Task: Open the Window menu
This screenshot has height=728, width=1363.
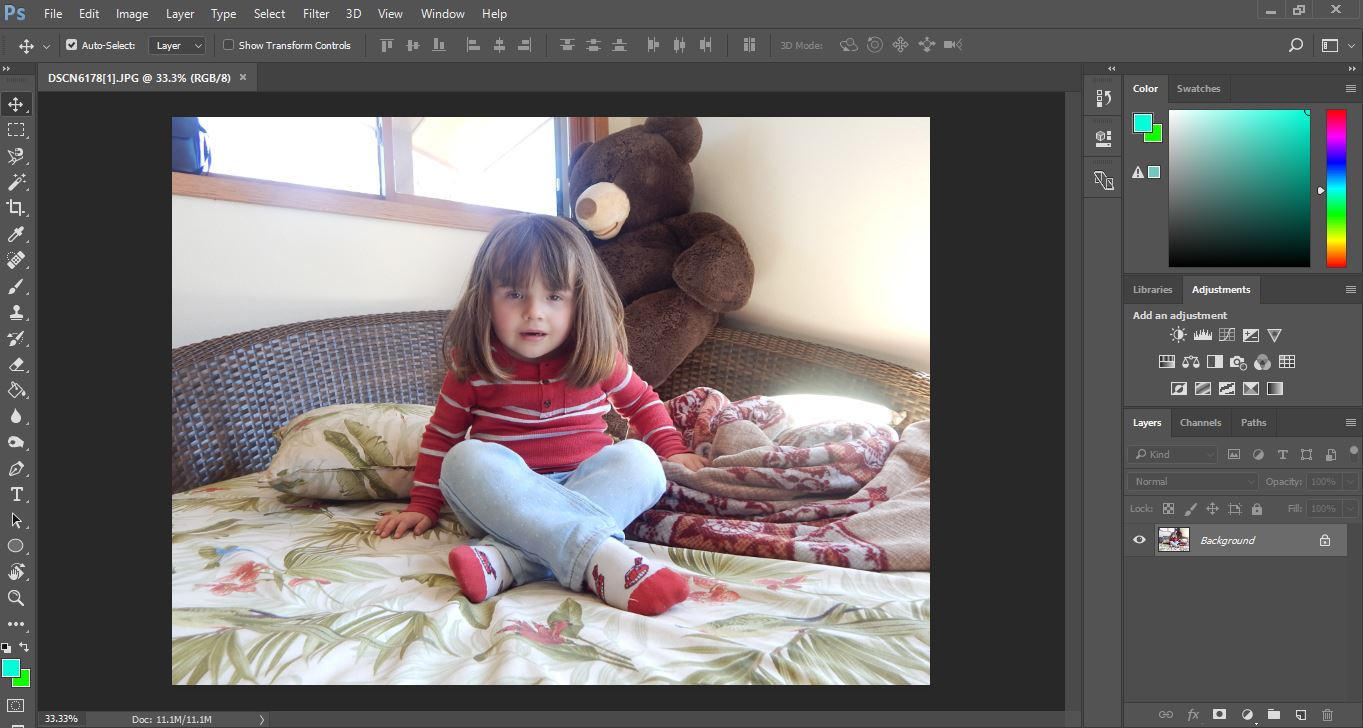Action: point(442,14)
